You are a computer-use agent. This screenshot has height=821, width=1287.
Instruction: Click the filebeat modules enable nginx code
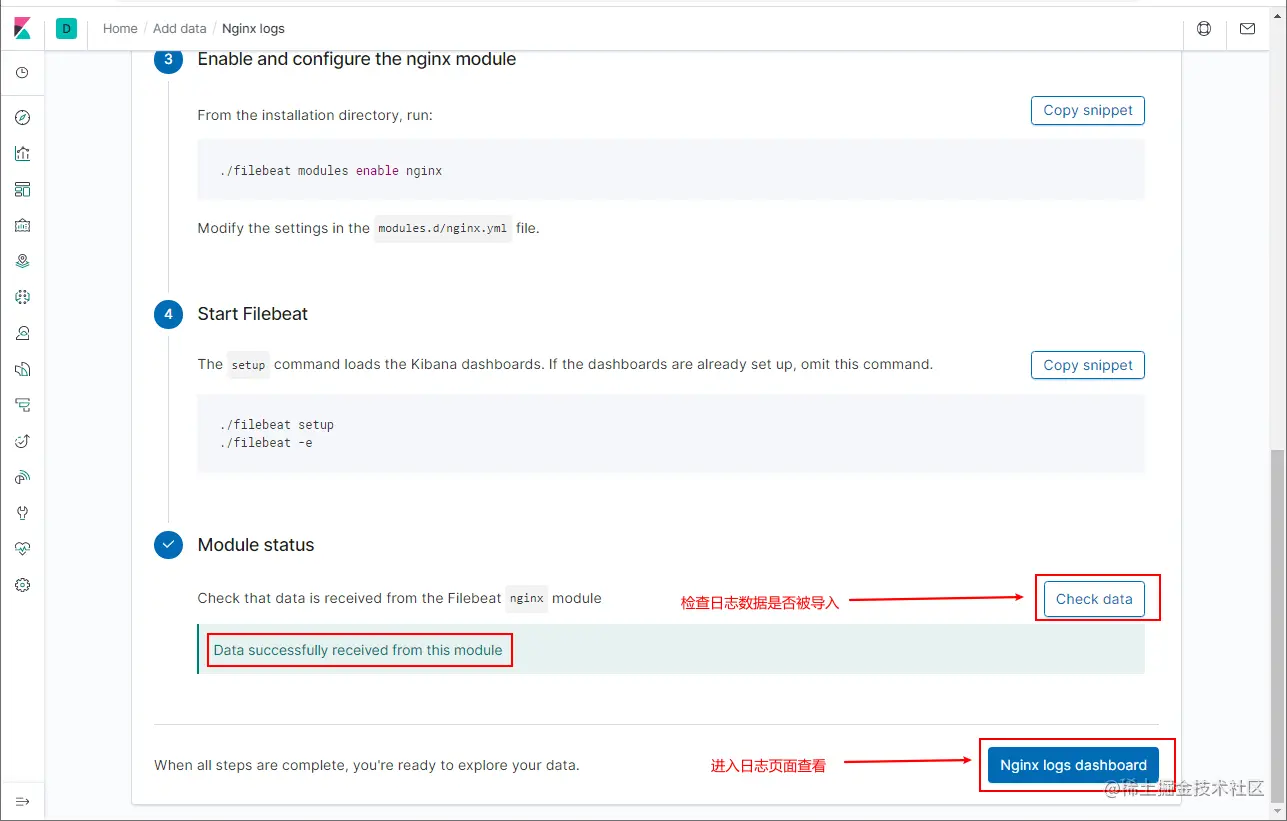coord(331,170)
